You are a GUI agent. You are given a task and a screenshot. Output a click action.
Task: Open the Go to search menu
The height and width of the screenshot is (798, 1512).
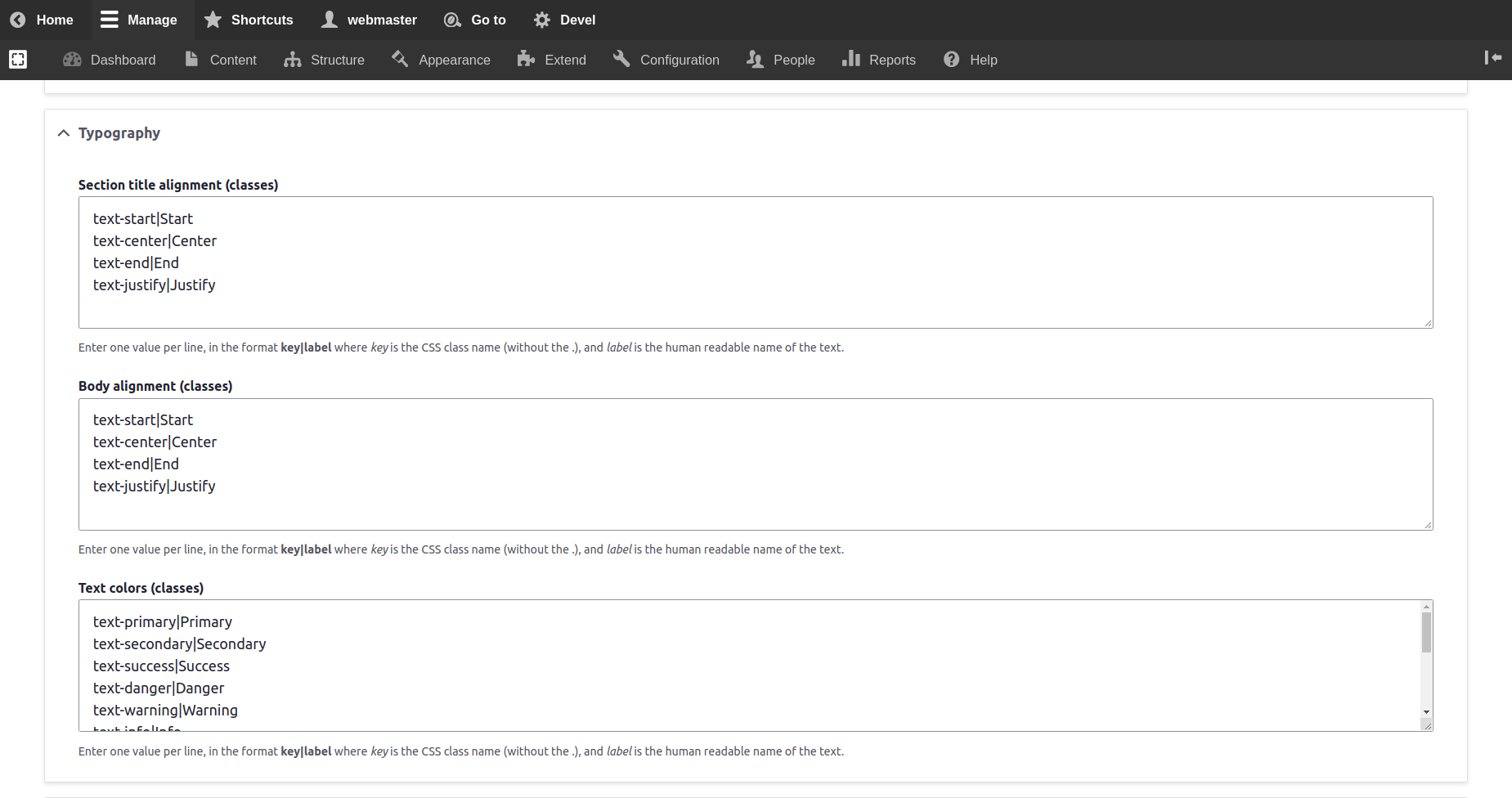(x=474, y=19)
